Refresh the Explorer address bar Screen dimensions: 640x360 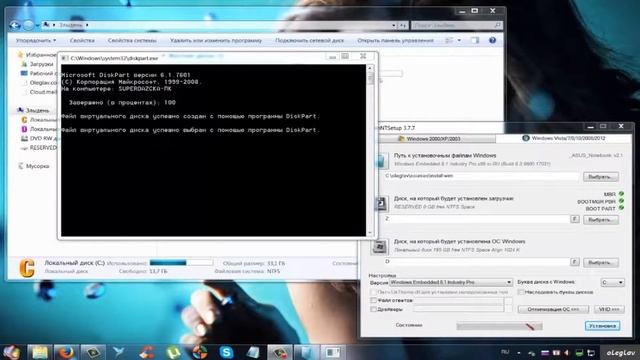click(403, 25)
